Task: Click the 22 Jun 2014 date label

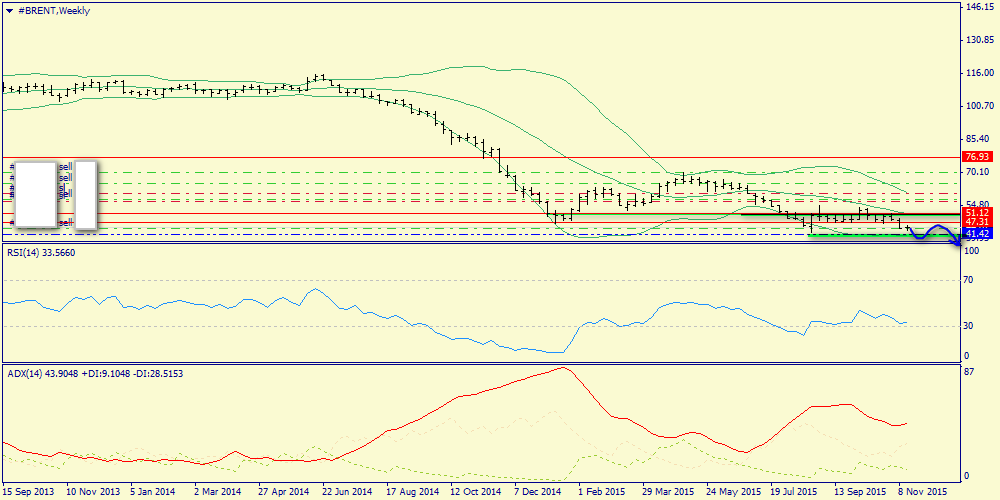Action: click(x=347, y=492)
